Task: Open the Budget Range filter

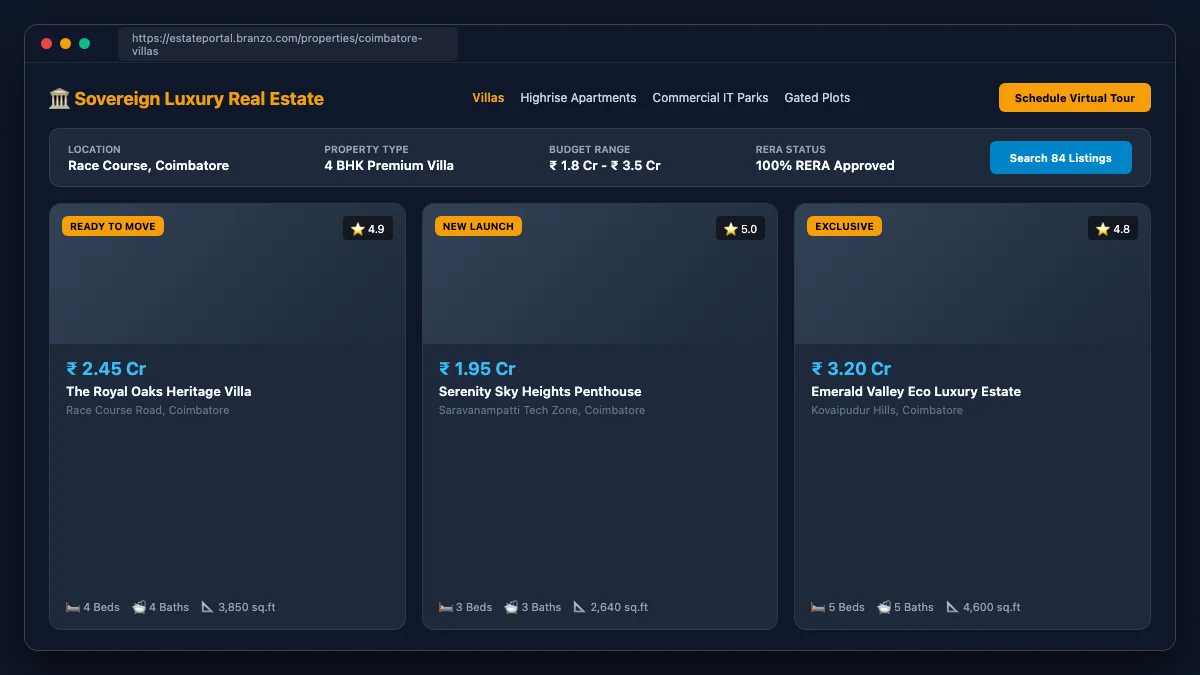Action: pos(605,158)
